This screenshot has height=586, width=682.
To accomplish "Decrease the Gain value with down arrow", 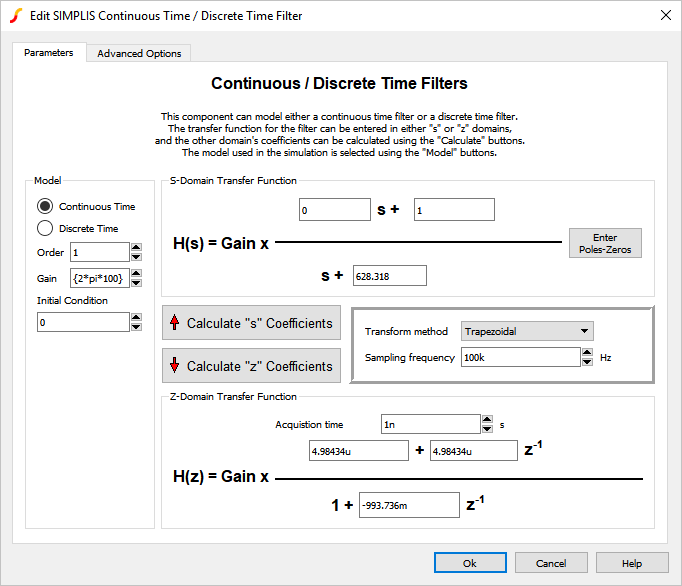I will pyautogui.click(x=136, y=284).
